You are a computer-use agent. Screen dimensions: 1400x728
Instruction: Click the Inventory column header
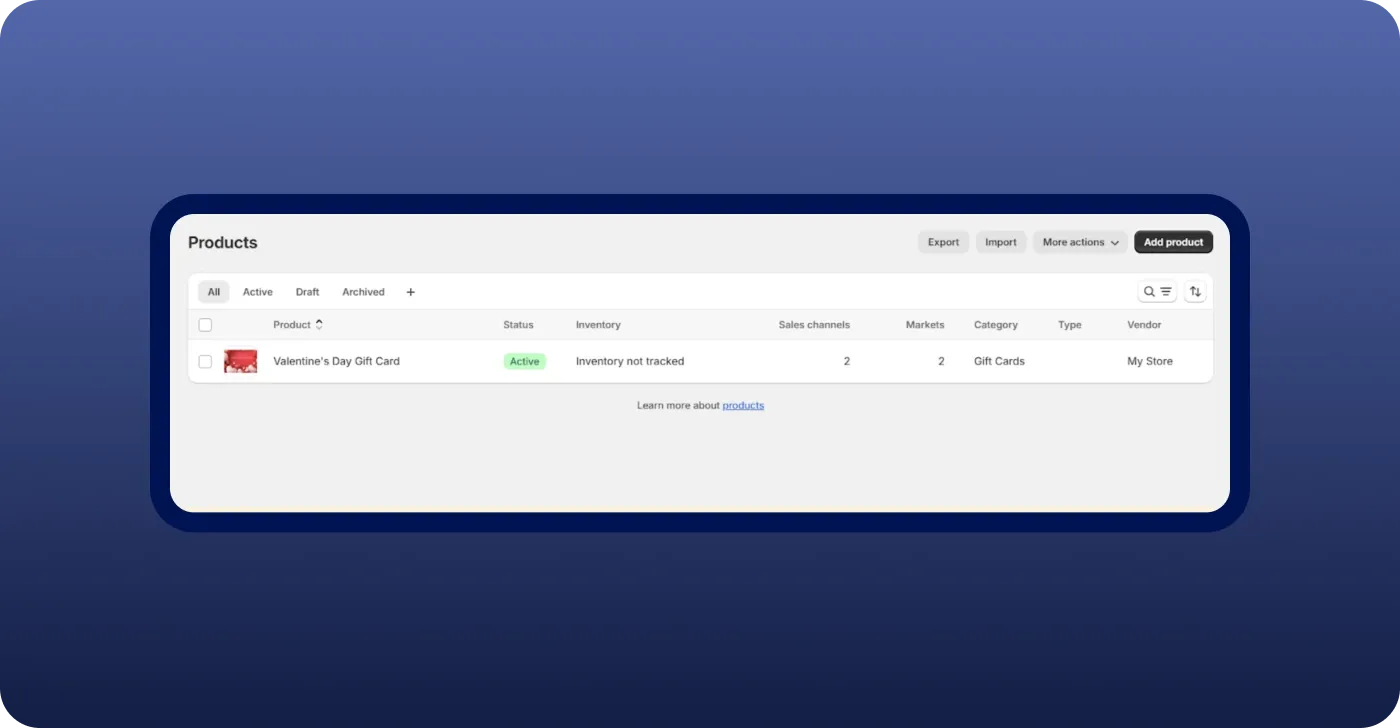click(598, 325)
